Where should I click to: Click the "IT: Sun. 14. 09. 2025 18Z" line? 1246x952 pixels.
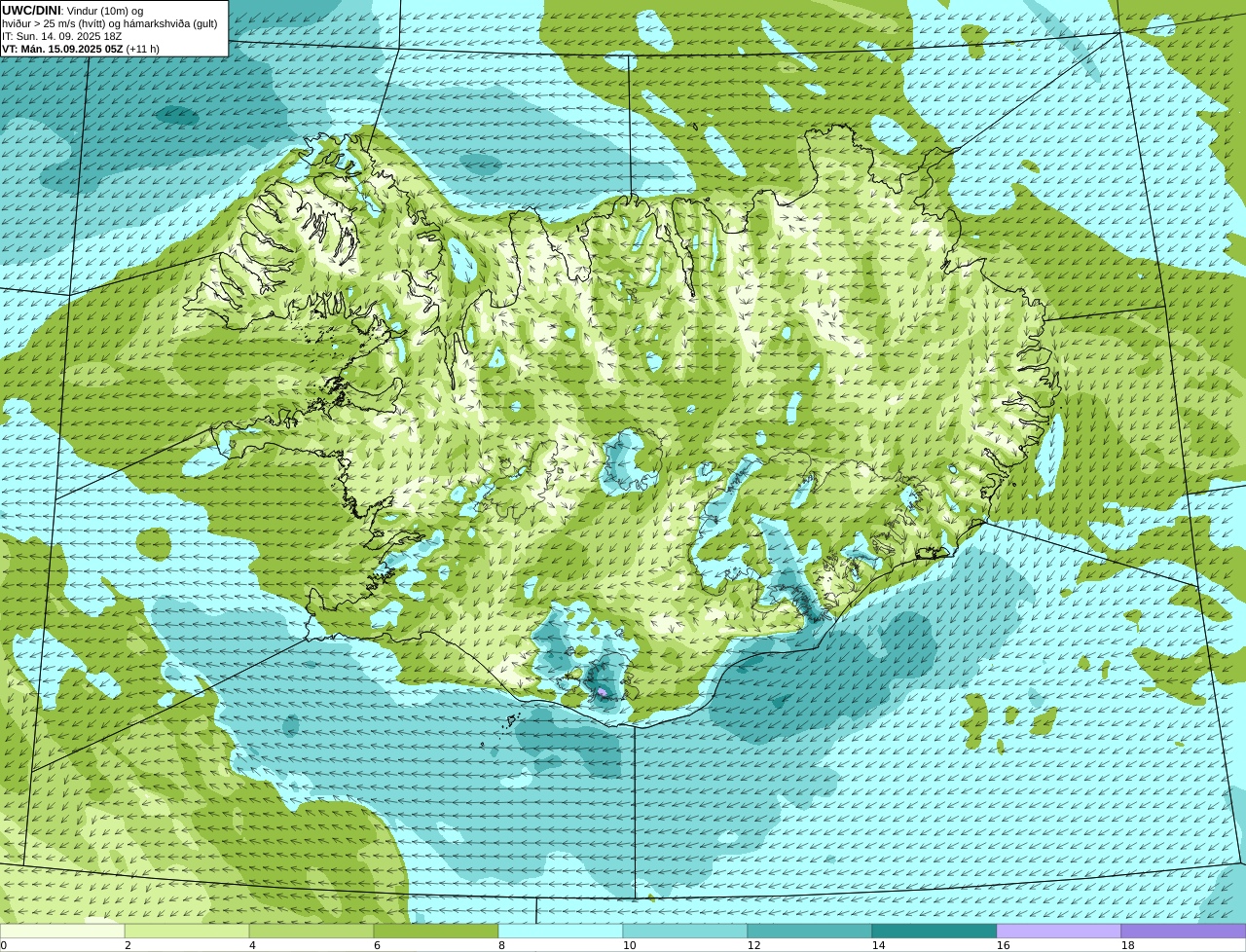(x=62, y=36)
